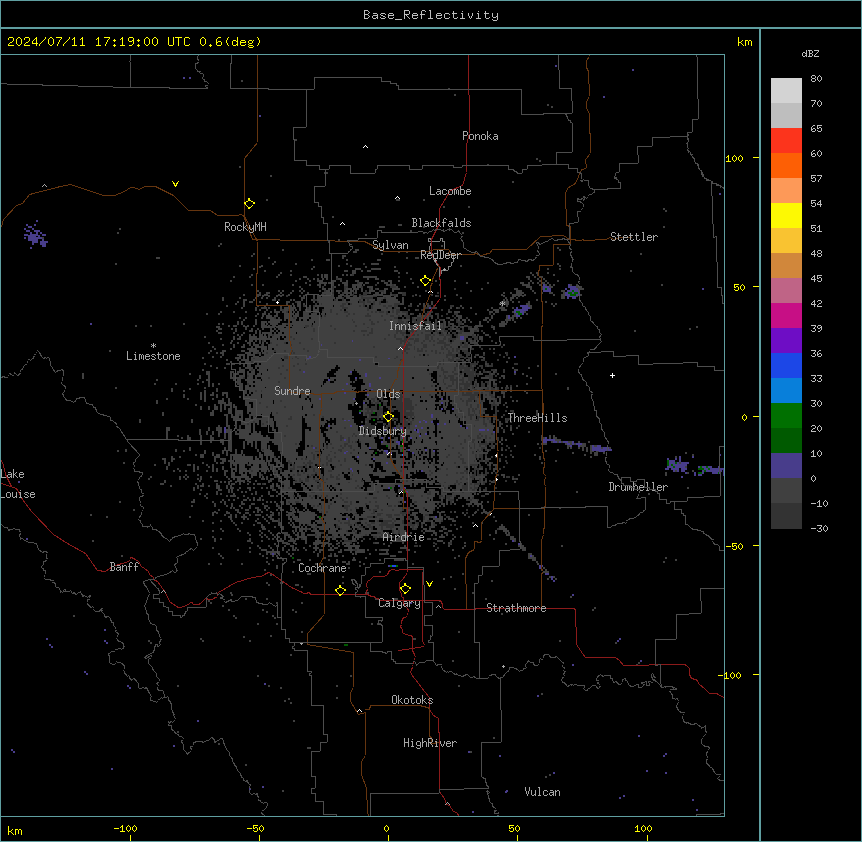Click the yellow v marker northwest of RockyMH
862x842 pixels.
pyautogui.click(x=175, y=184)
